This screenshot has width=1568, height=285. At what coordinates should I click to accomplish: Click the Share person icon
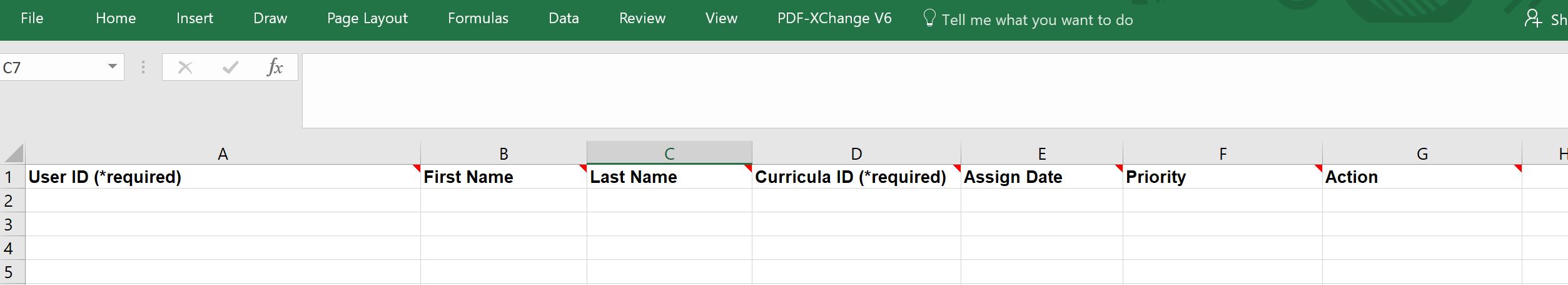(x=1533, y=19)
